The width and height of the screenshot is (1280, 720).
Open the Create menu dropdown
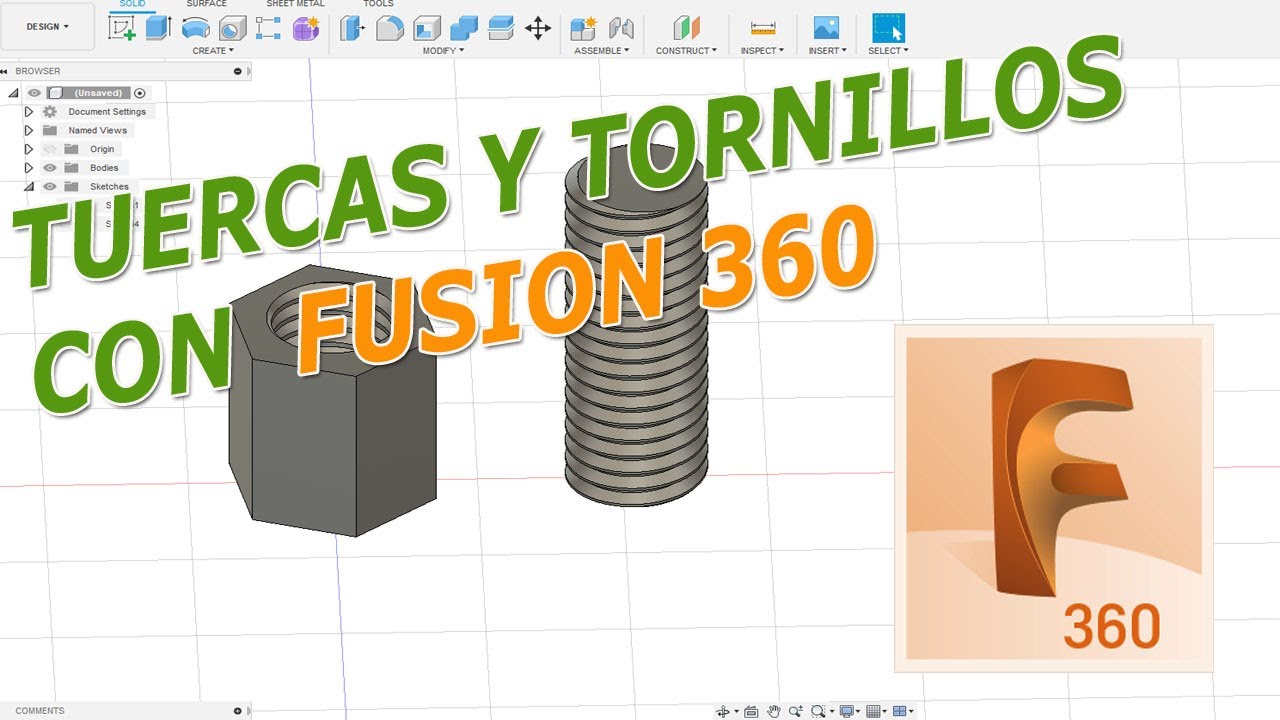(213, 50)
